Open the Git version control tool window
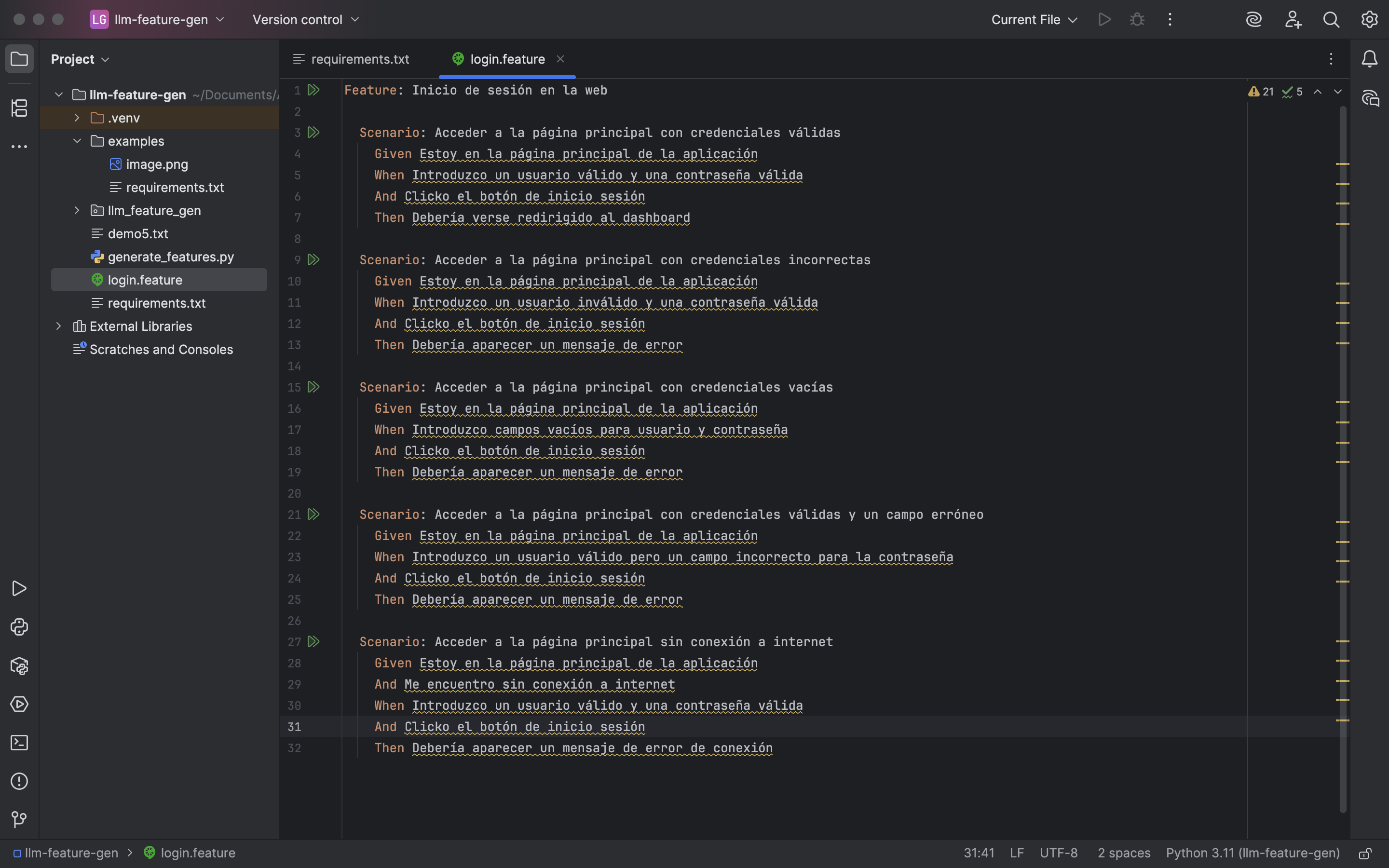1389x868 pixels. coord(19,820)
